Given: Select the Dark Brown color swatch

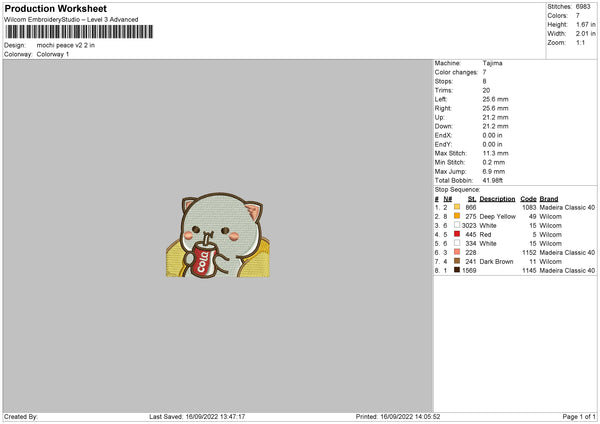Looking at the screenshot, I should (x=457, y=261).
